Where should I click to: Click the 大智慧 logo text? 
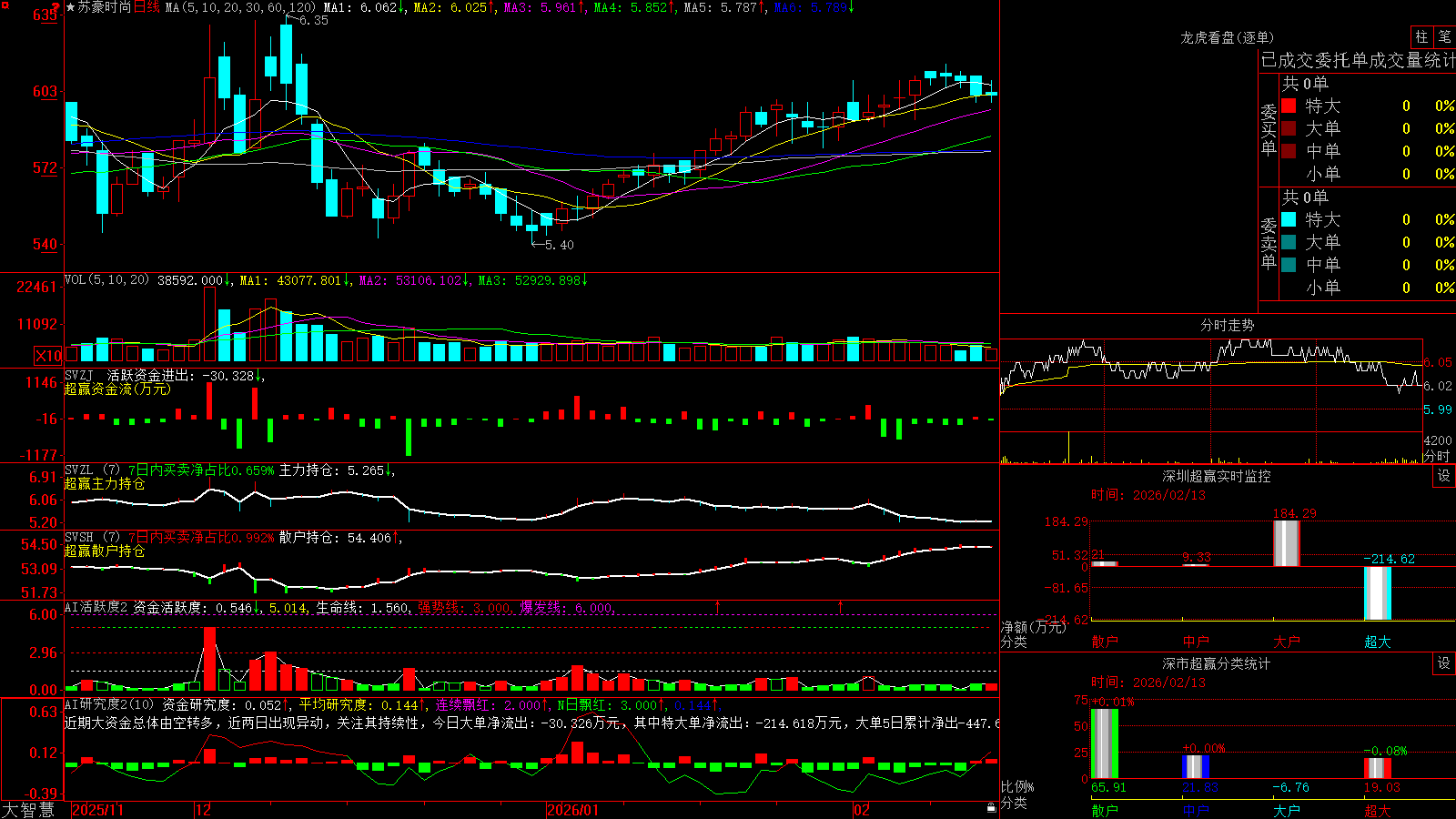[28, 810]
